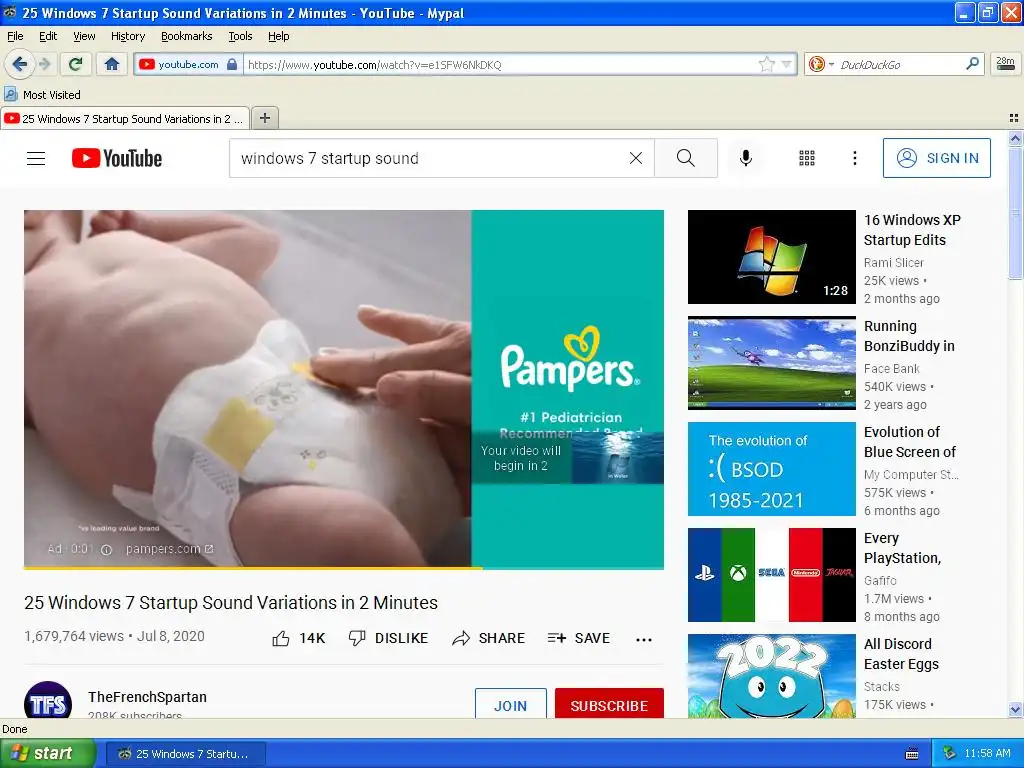Click the 28m toolbar button
The width and height of the screenshot is (1024, 768).
[1005, 64]
